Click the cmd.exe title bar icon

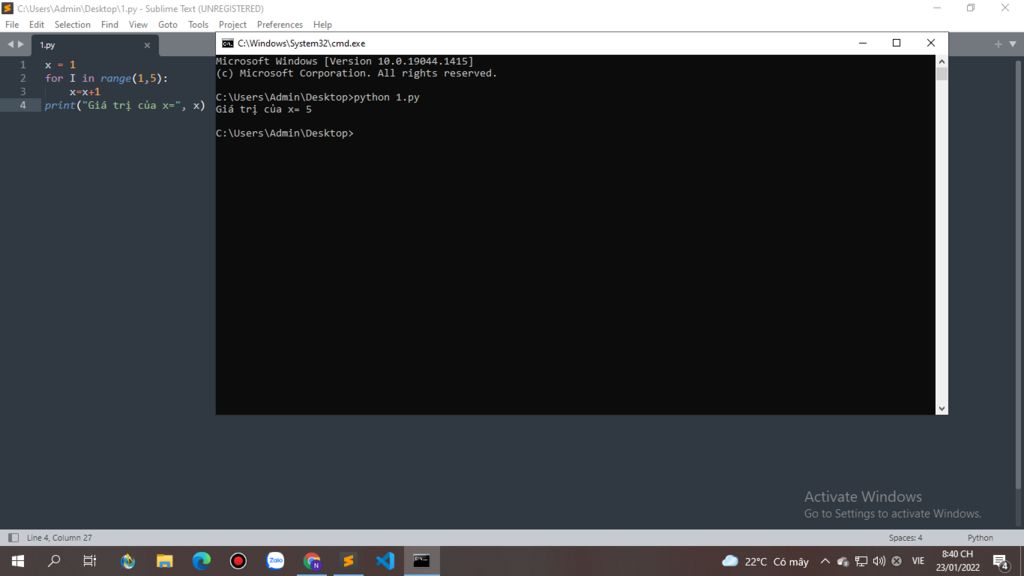pyautogui.click(x=227, y=43)
